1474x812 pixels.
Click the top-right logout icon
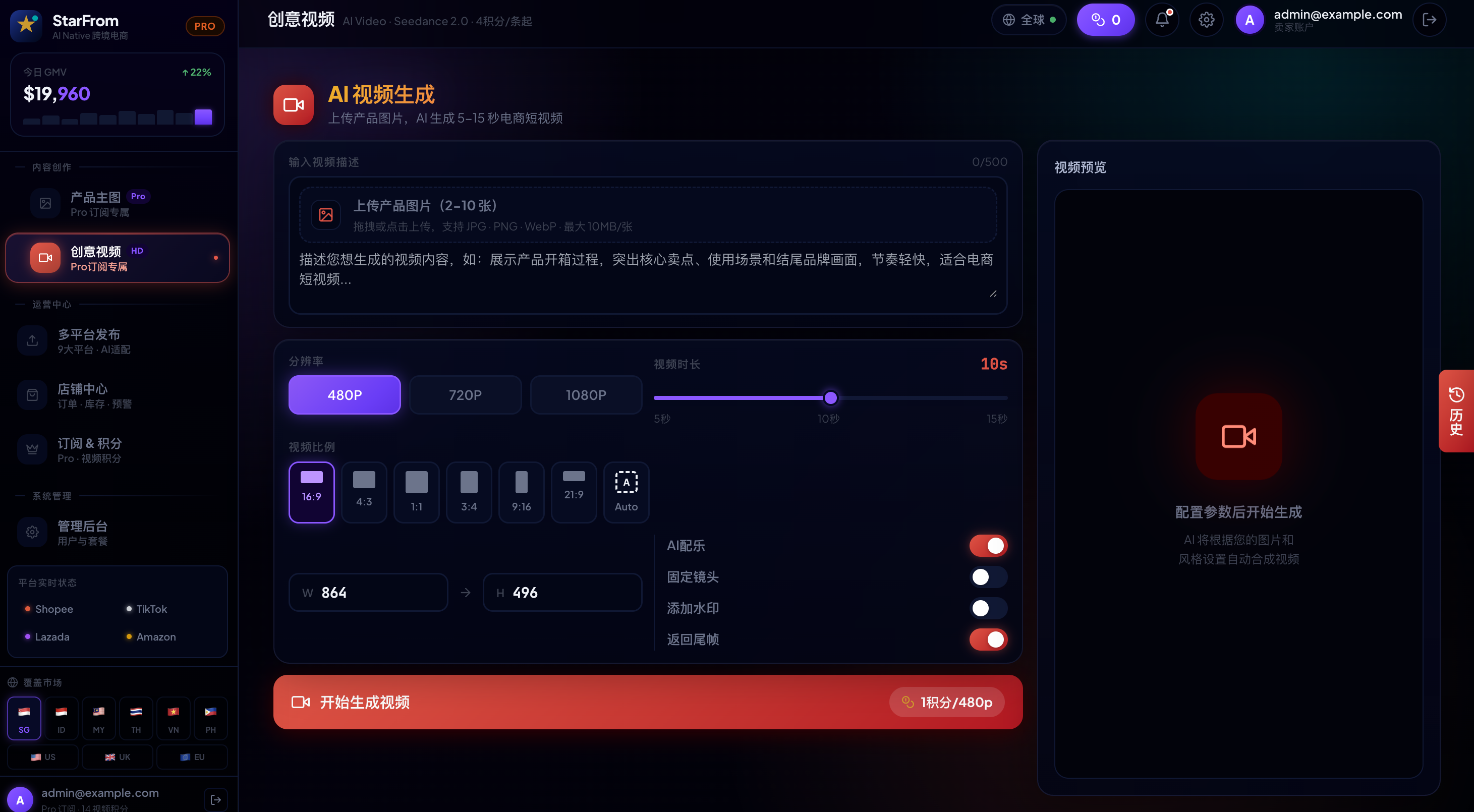[1429, 20]
